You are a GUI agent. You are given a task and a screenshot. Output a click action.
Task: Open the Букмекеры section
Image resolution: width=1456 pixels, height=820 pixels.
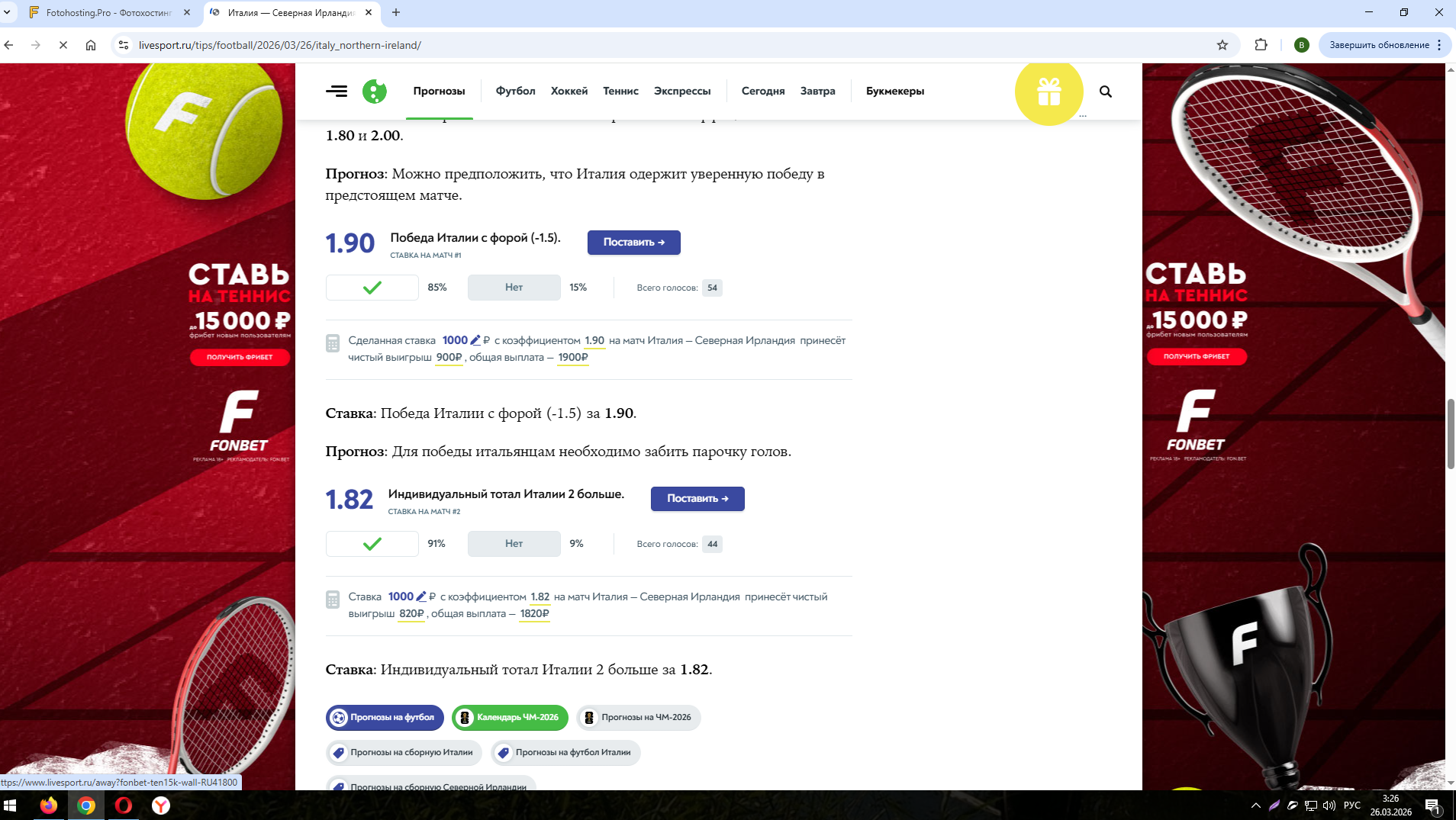tap(895, 92)
